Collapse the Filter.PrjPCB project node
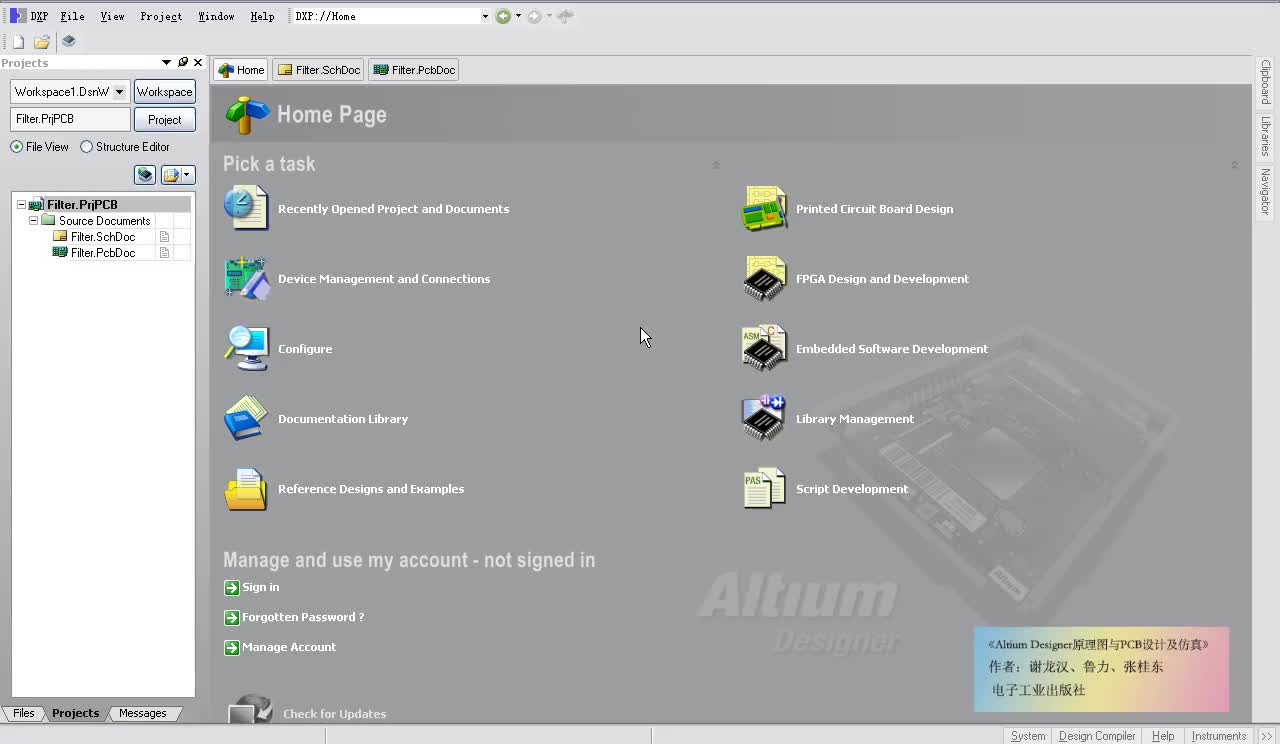1280x744 pixels. 21,205
